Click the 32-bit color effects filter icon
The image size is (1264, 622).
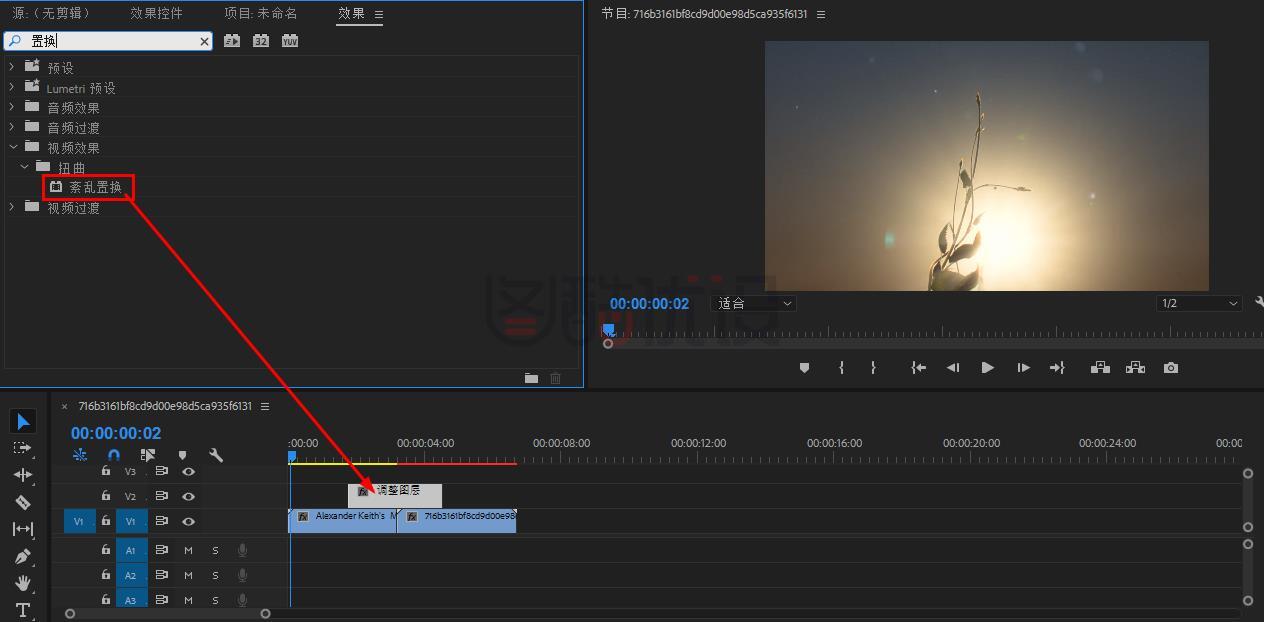[261, 41]
